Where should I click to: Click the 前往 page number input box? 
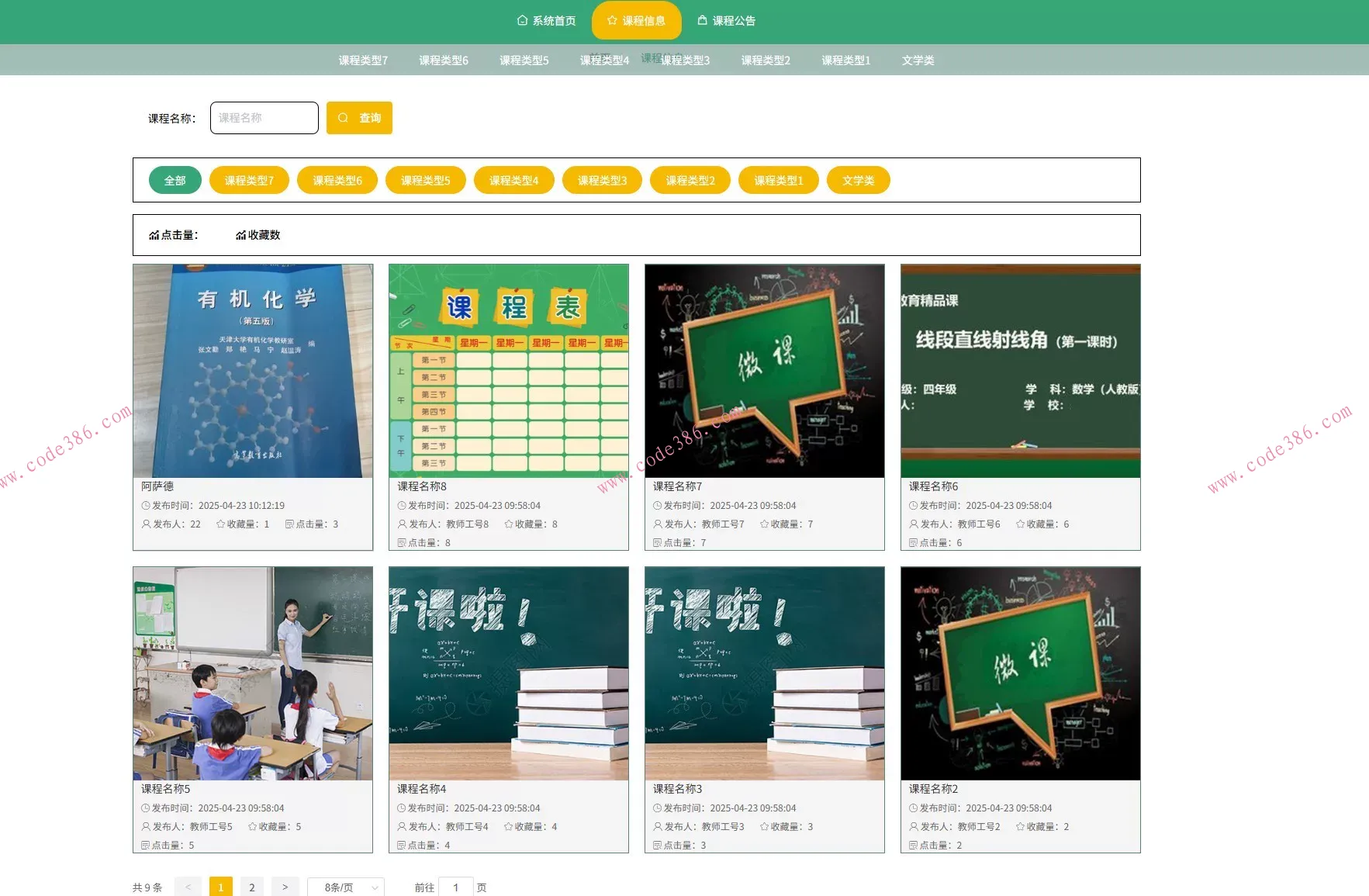[x=456, y=887]
